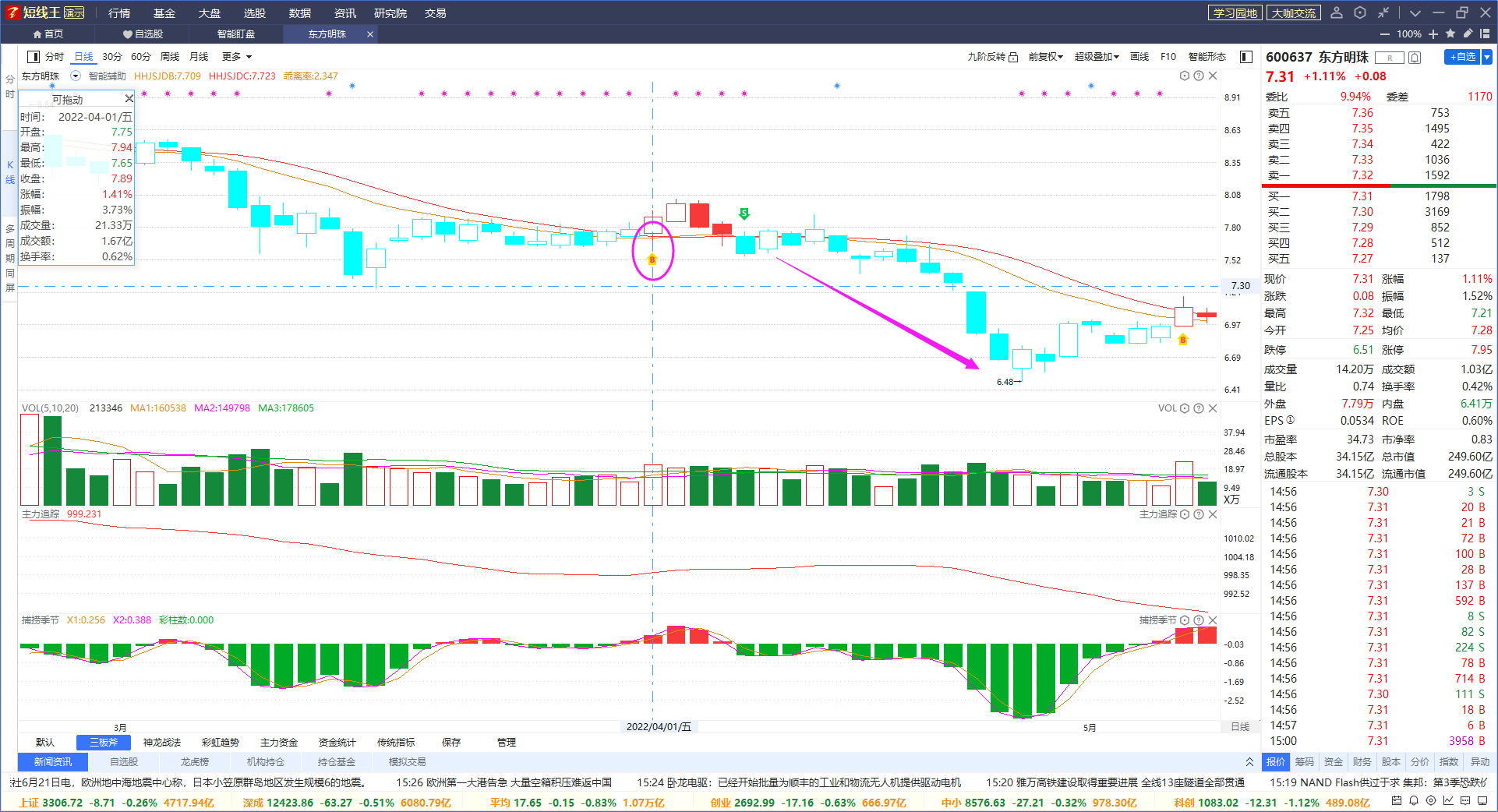Viewport: 1498px width, 812px height.
Task: Click the bell notification icon in status bar
Action: [1413, 800]
